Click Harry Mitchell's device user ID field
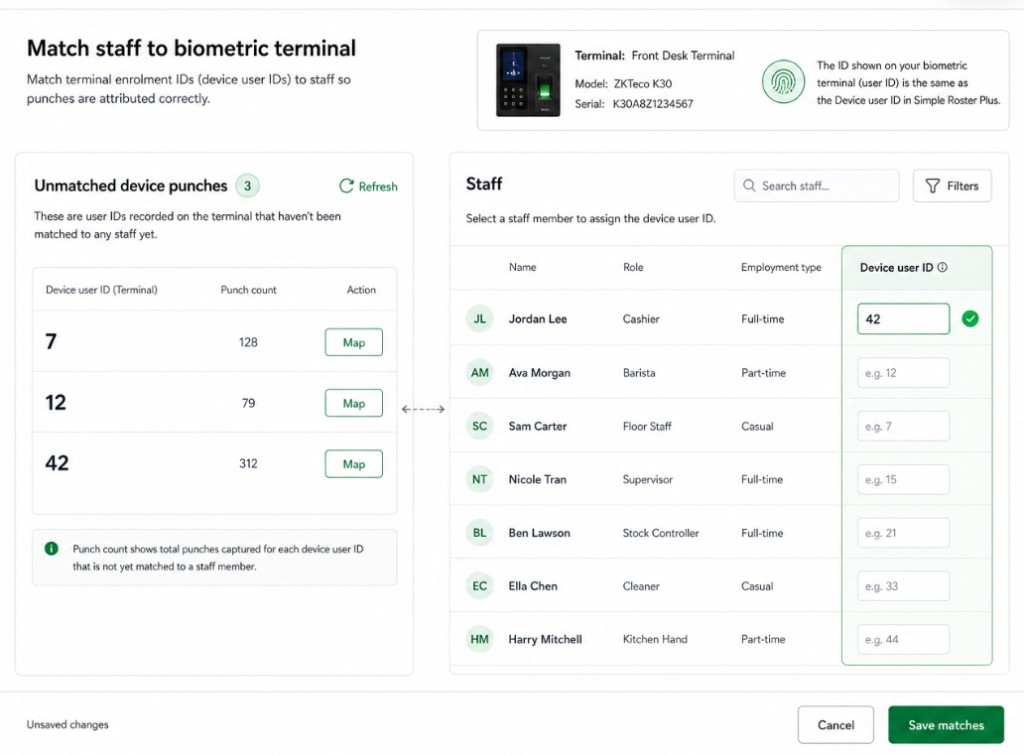 click(x=903, y=639)
